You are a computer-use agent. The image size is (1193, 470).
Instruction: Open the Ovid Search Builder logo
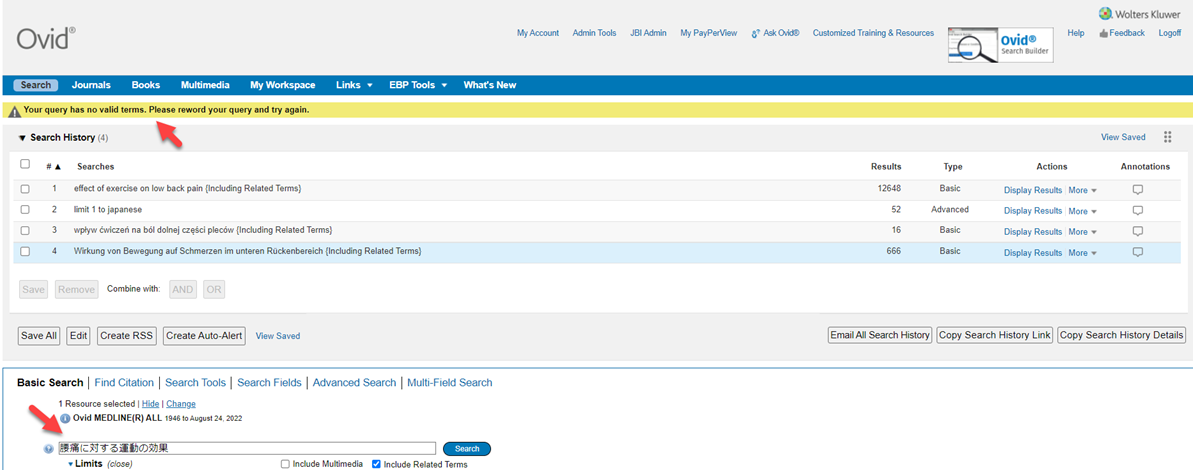[999, 45]
